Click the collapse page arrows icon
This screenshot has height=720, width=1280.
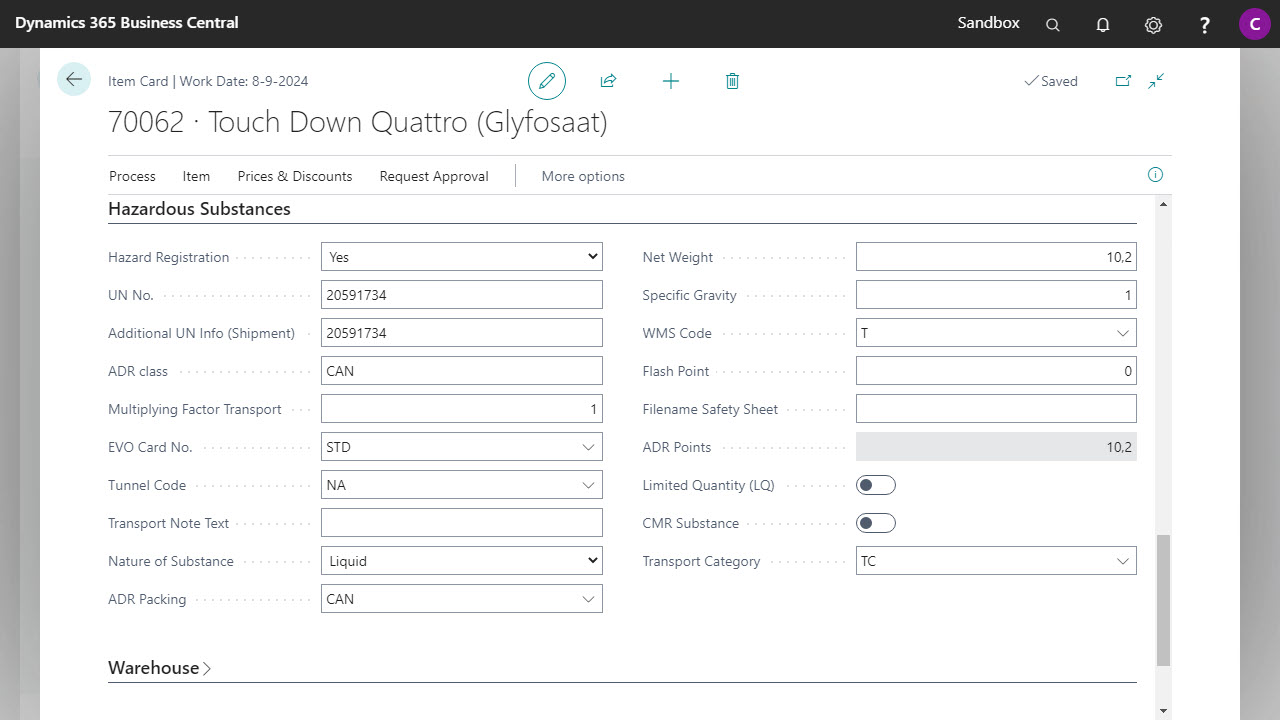coord(1156,81)
